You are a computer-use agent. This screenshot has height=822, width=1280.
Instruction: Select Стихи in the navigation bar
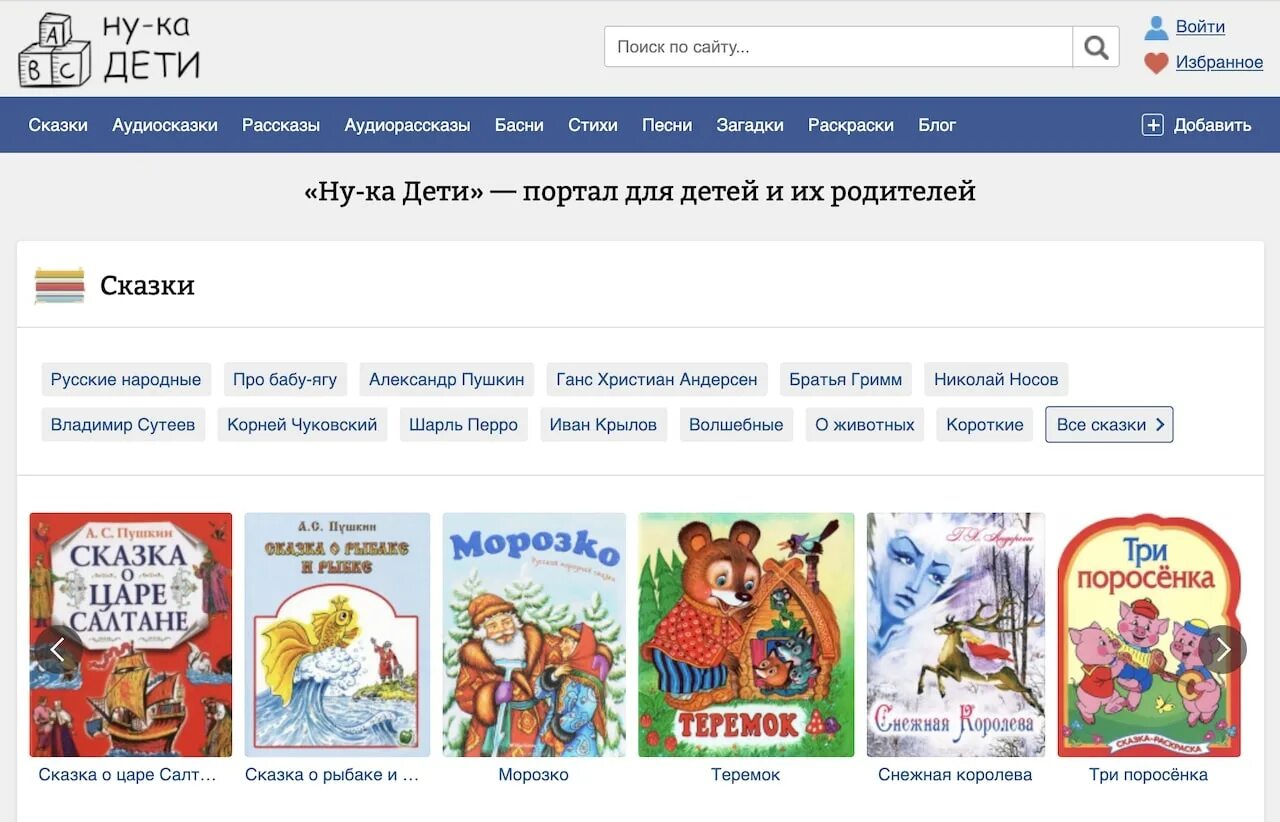[593, 125]
